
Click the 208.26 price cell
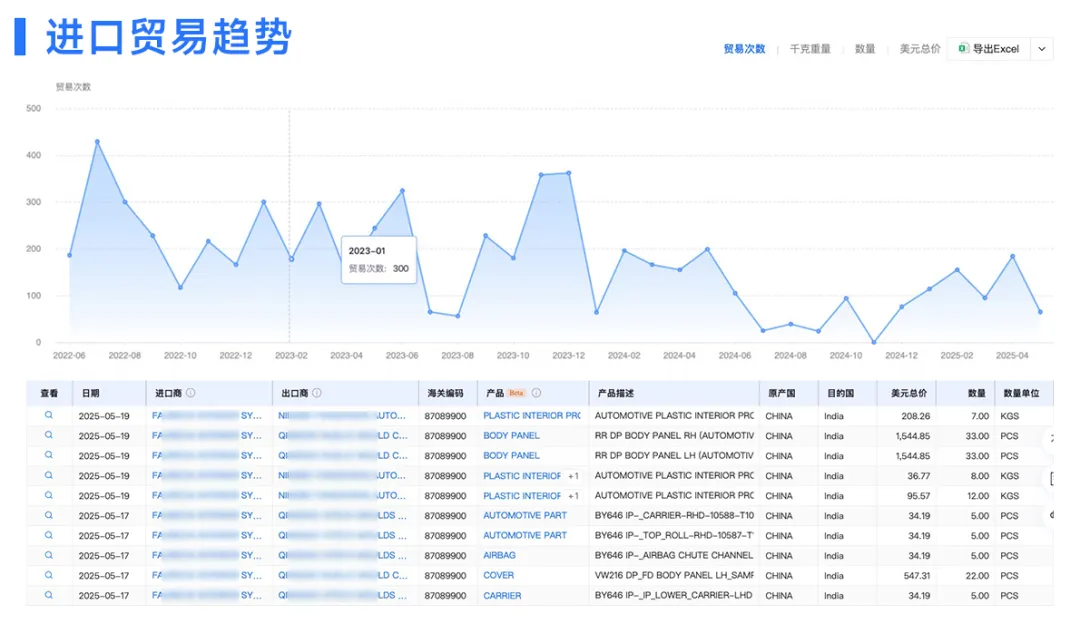915,416
